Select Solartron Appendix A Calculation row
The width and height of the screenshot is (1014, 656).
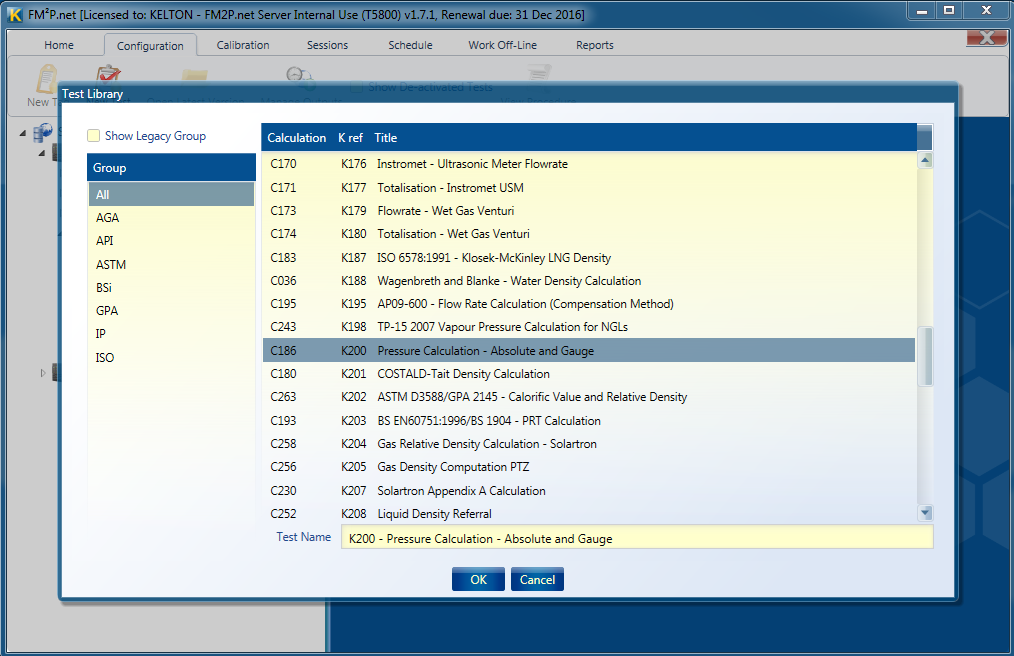tap(589, 490)
